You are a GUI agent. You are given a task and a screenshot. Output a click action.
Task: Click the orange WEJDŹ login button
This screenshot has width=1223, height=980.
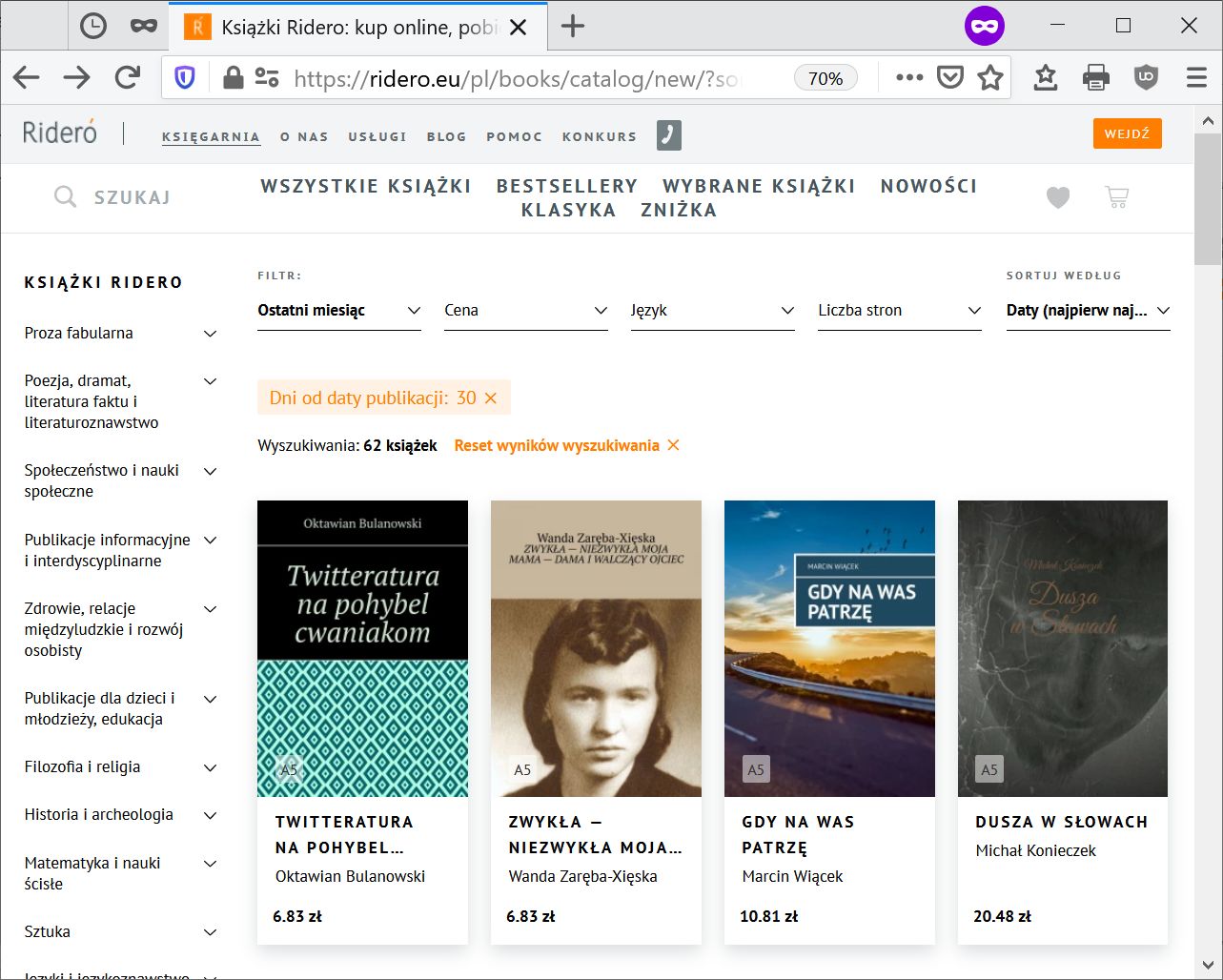coord(1128,133)
